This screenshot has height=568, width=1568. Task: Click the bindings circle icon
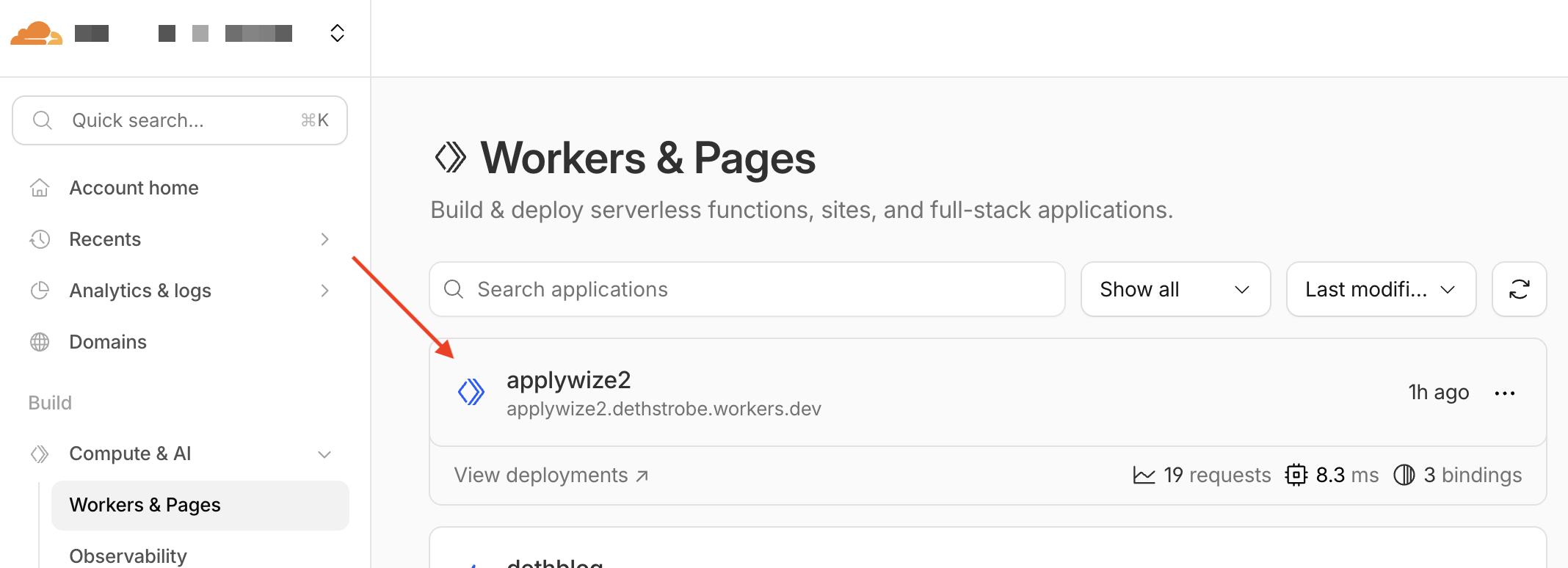pyautogui.click(x=1404, y=475)
